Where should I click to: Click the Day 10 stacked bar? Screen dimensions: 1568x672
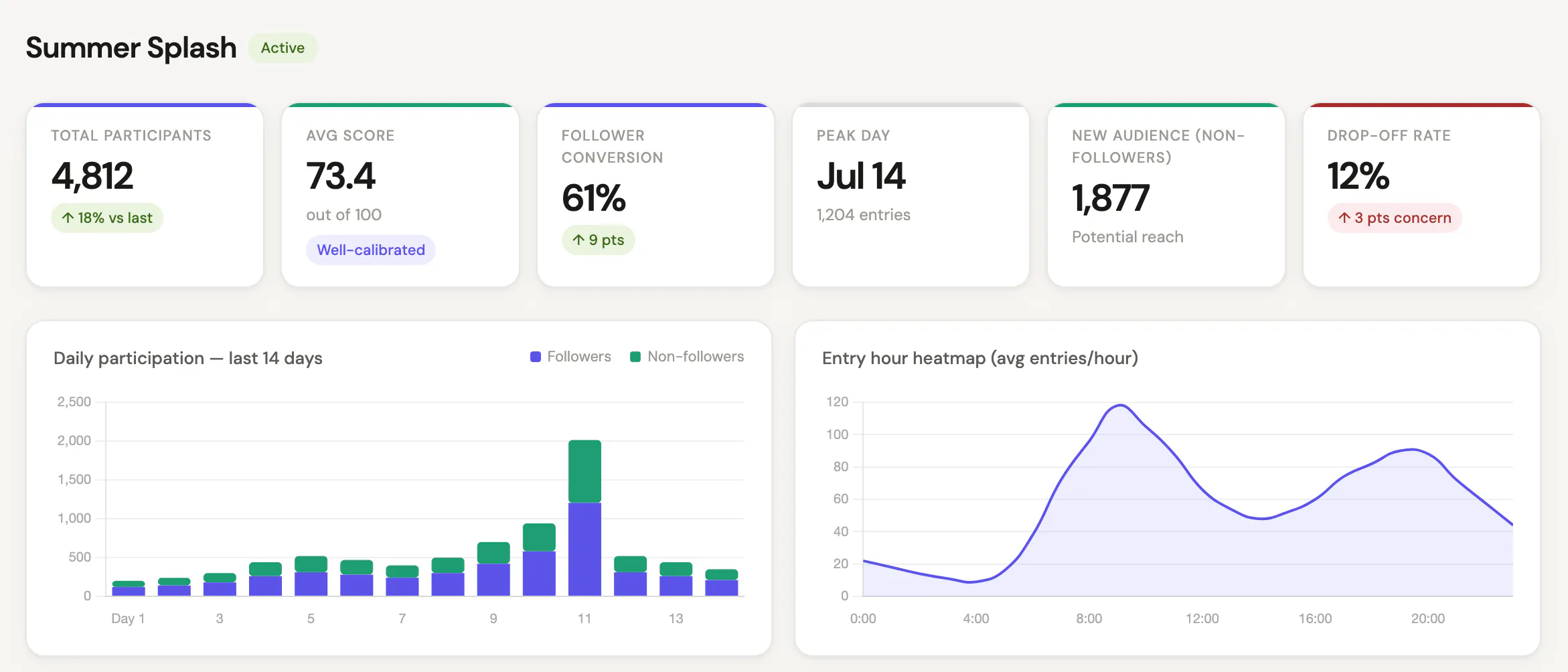click(x=539, y=560)
